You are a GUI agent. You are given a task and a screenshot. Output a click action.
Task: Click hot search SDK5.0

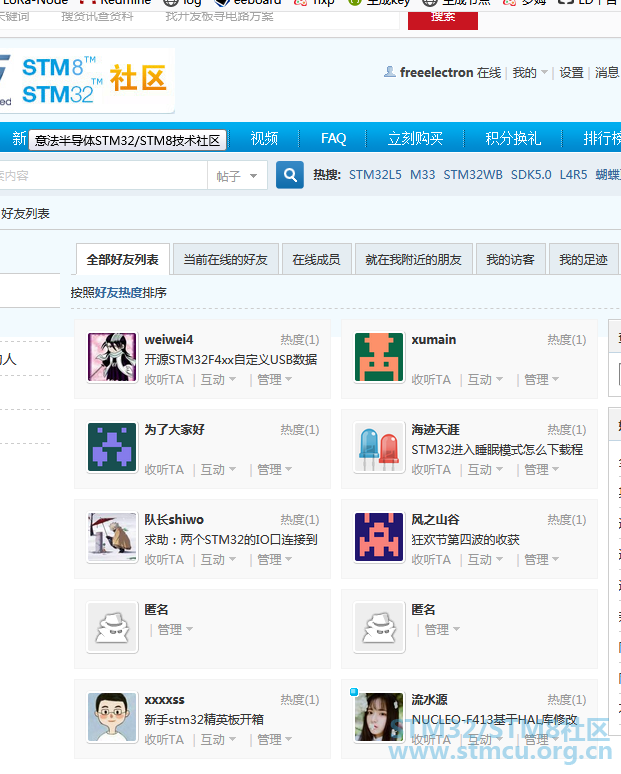(x=531, y=175)
